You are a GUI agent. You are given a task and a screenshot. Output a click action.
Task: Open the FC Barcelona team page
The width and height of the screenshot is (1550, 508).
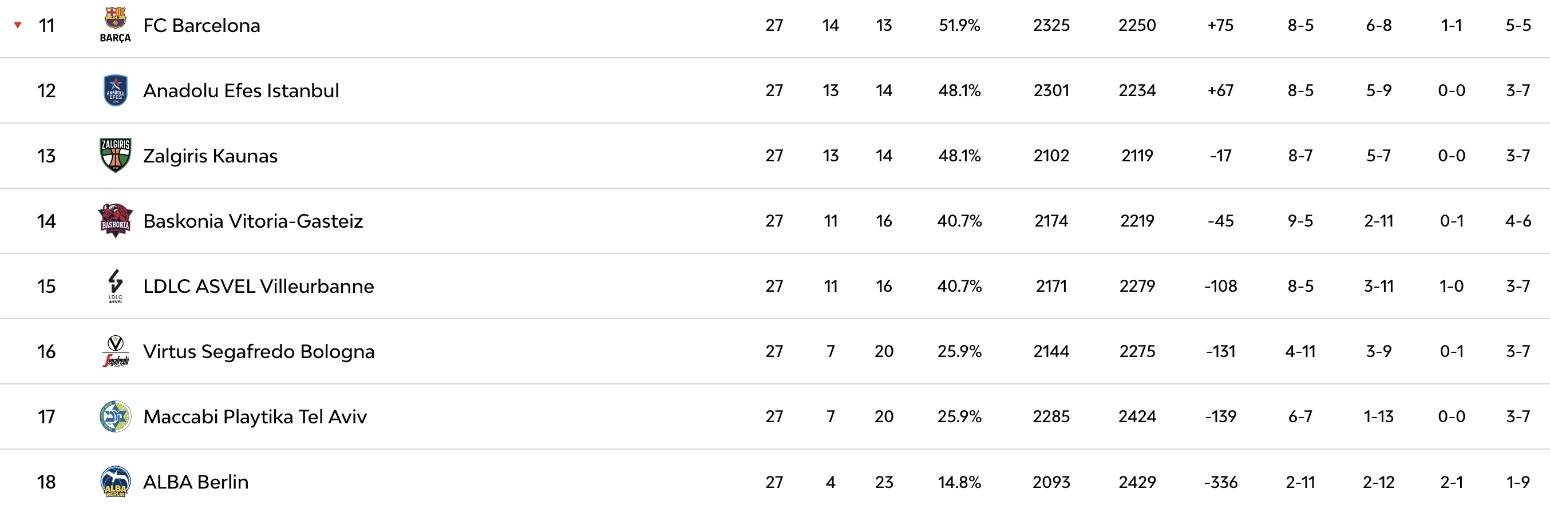tap(201, 26)
